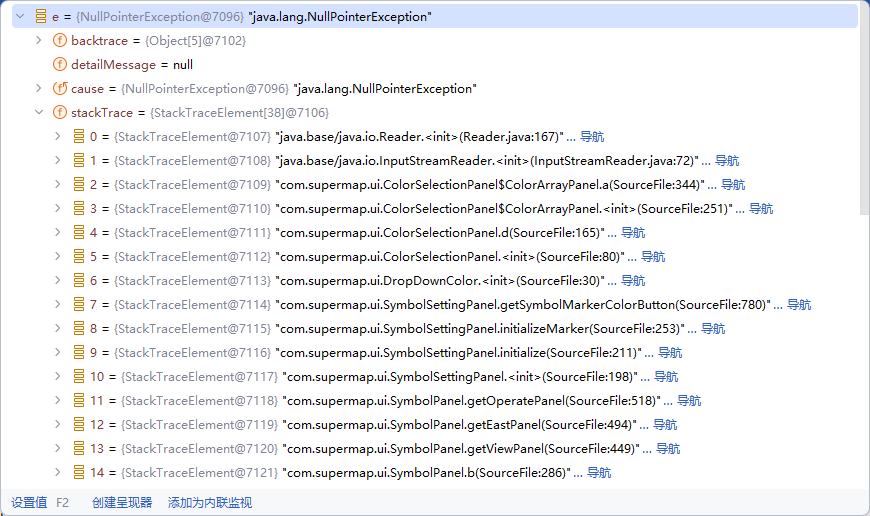Image resolution: width=870 pixels, height=516 pixels.
Task: Expand the cause field node
Action: (x=39, y=89)
